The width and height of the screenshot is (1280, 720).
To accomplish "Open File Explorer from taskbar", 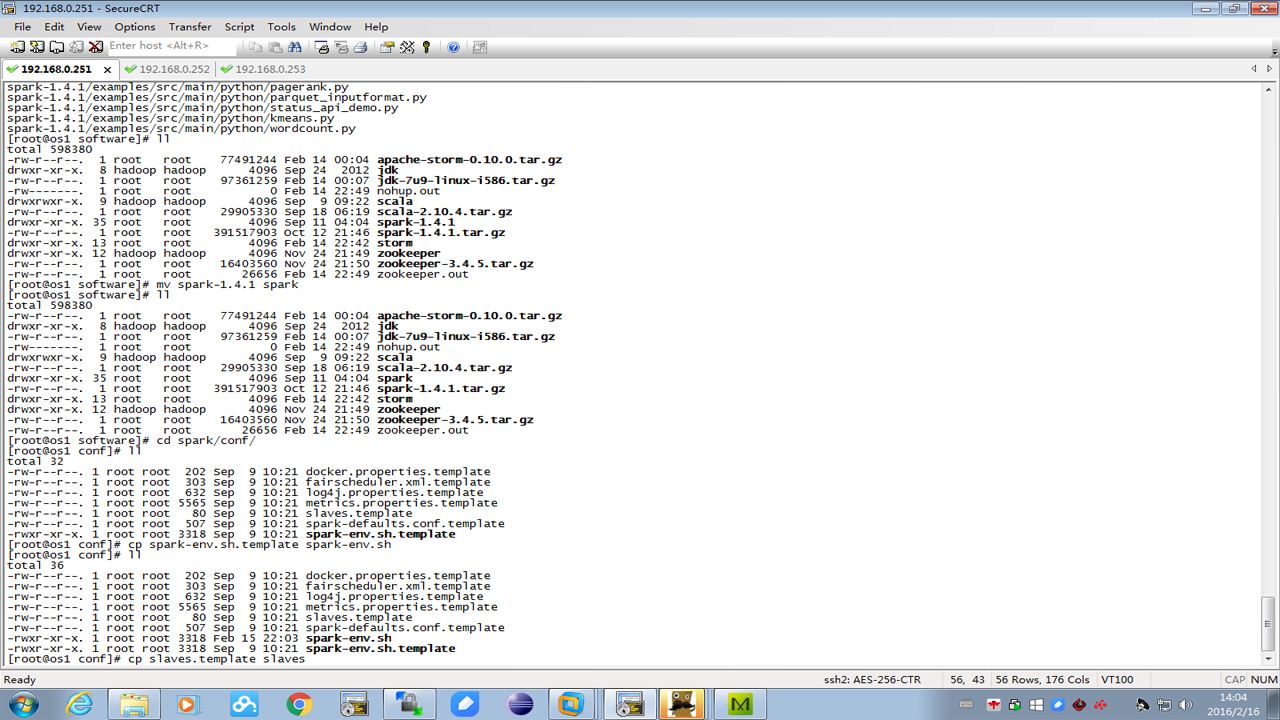I will (134, 704).
